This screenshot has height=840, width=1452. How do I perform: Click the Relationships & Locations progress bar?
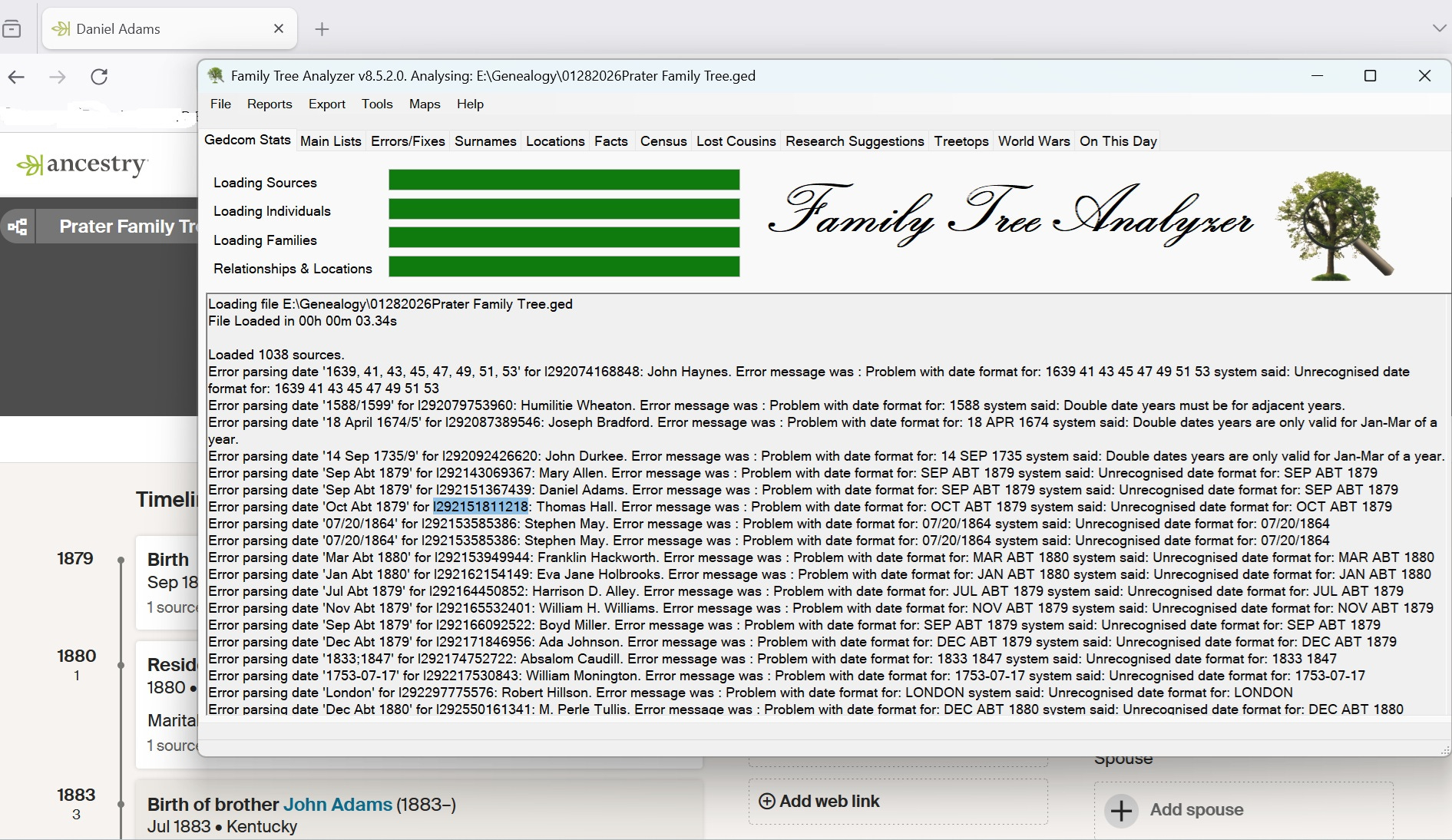(x=564, y=266)
